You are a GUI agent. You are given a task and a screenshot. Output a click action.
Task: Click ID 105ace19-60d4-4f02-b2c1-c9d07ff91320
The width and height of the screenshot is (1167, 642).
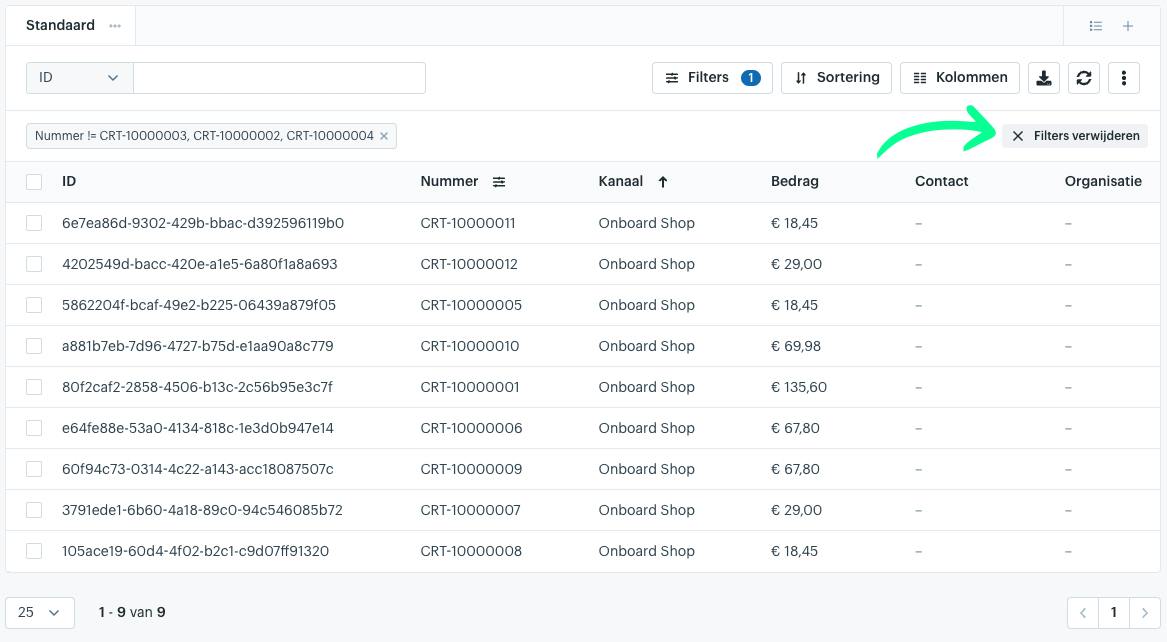[195, 550]
